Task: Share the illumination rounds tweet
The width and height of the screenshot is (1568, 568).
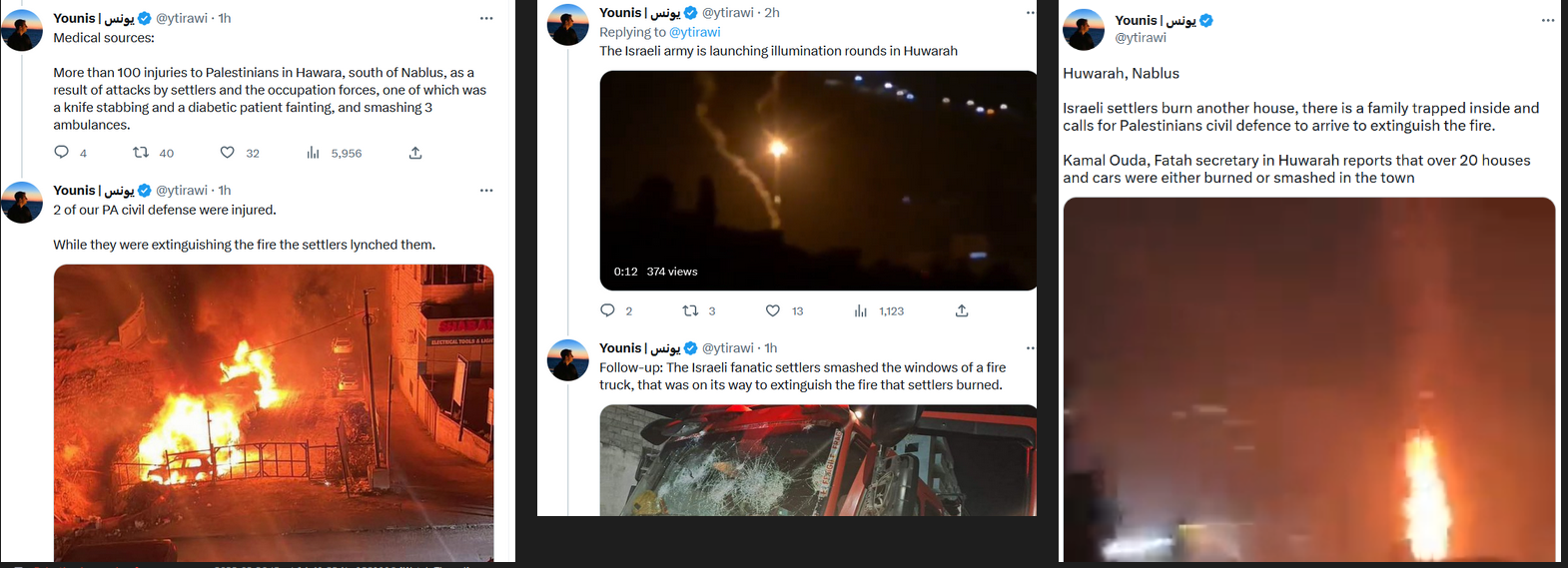Action: tap(962, 310)
